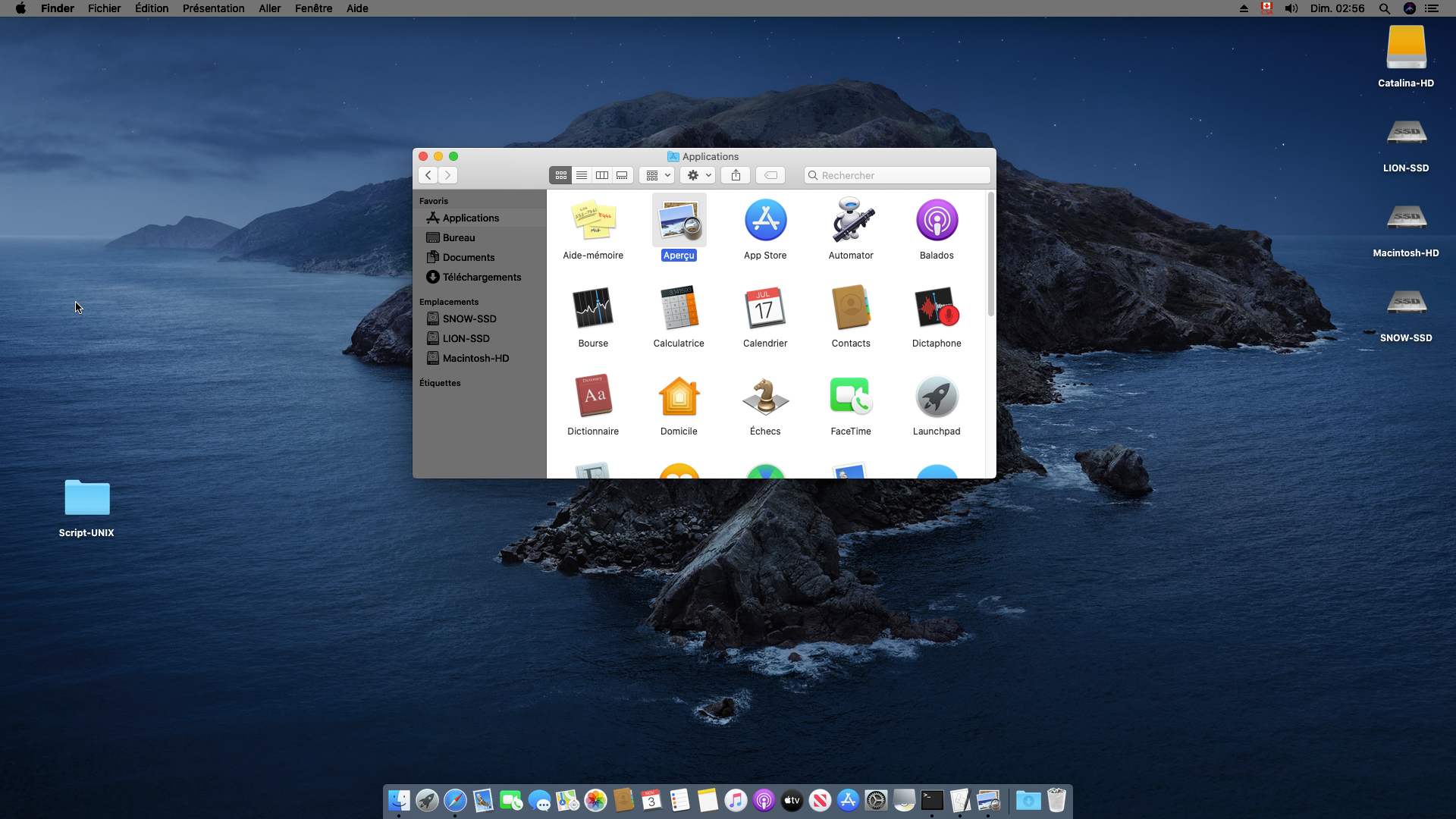
Task: Open the group-by arrangement dropdown
Action: pos(657,175)
